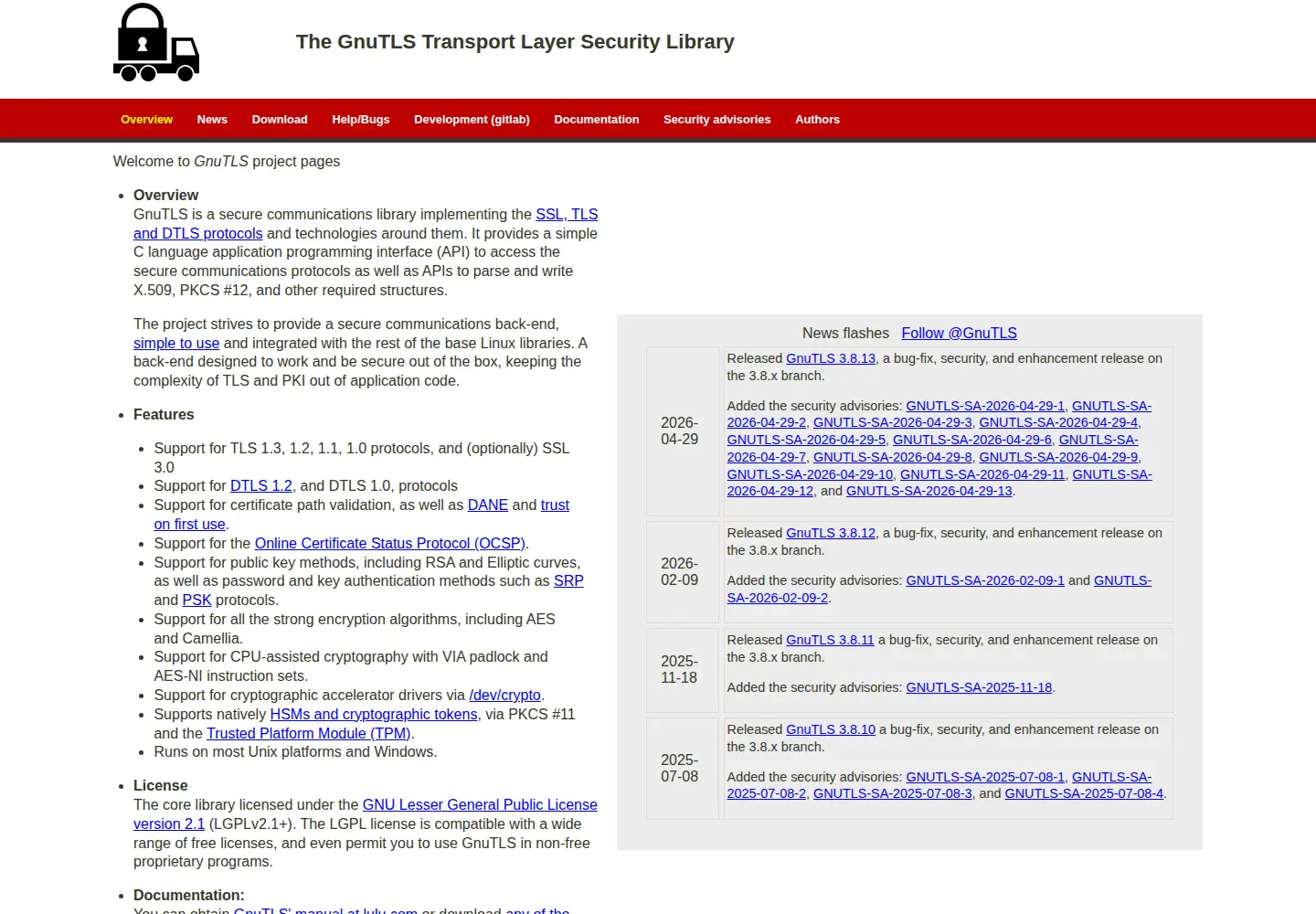Open advisory GNUTLS-SA-2025-11-18
The width and height of the screenshot is (1316, 914).
[x=979, y=687]
